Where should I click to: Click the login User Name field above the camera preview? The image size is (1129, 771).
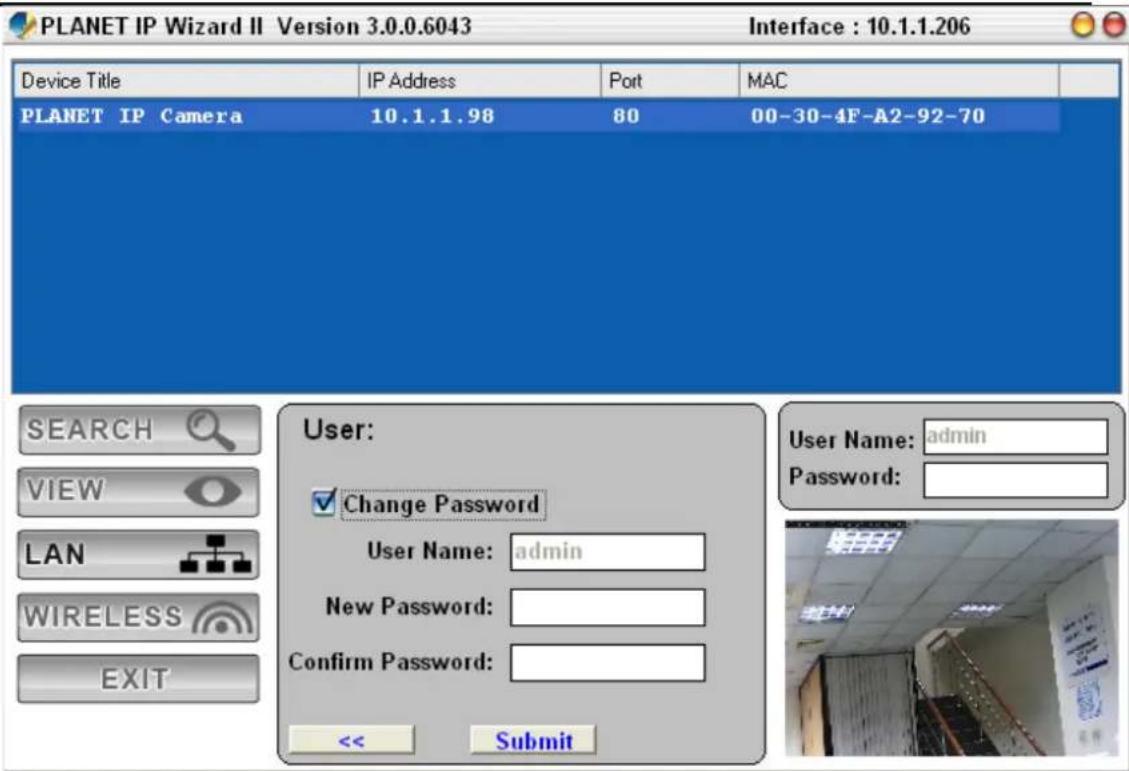click(1015, 437)
